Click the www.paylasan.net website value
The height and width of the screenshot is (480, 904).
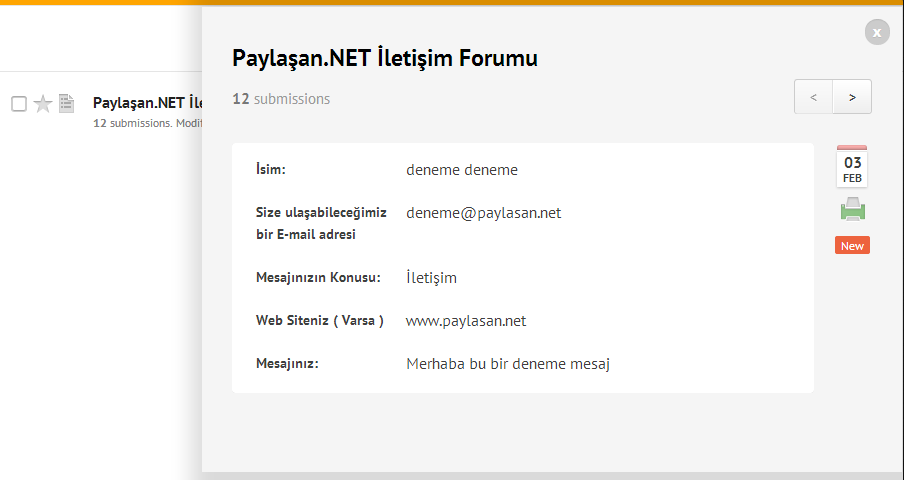click(466, 320)
